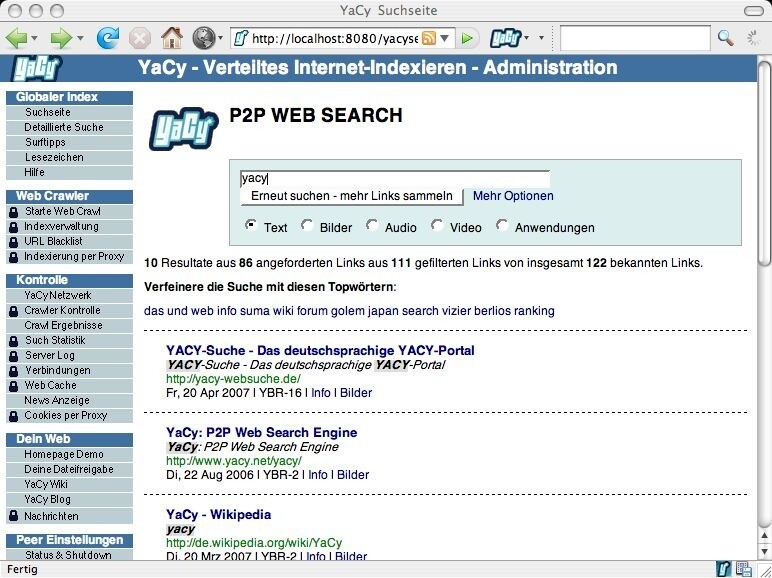This screenshot has width=772, height=578.
Task: Click the browser Forward arrow
Action: 61,37
